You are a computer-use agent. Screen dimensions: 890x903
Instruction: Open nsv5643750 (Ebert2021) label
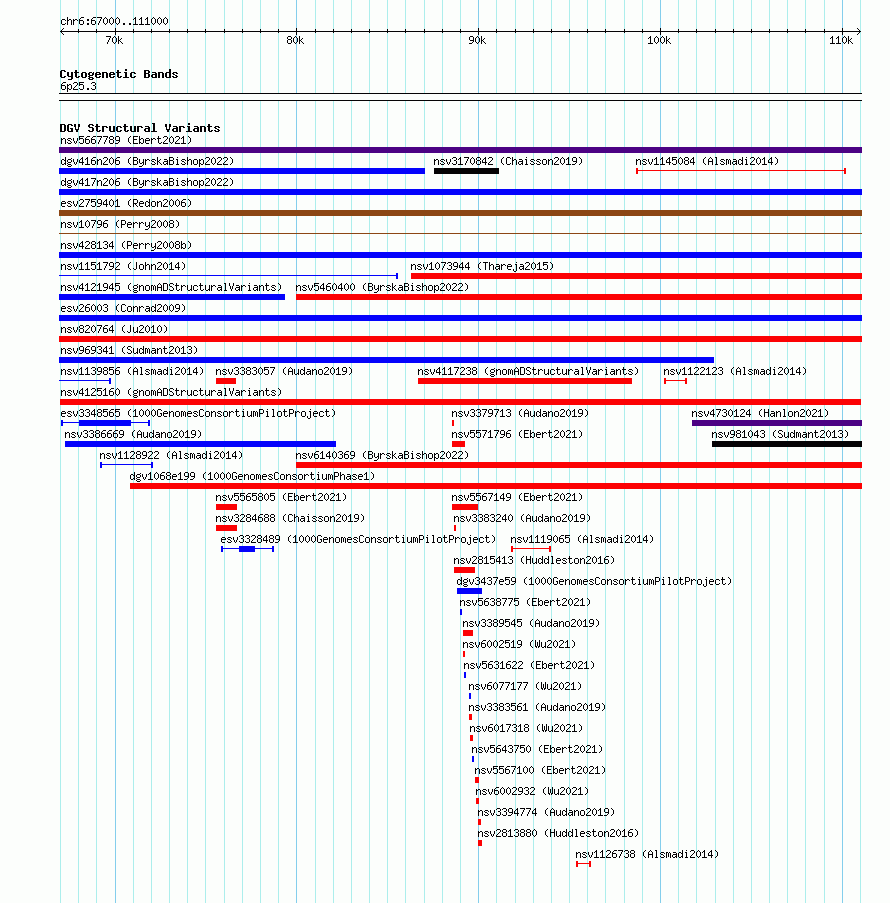[537, 750]
